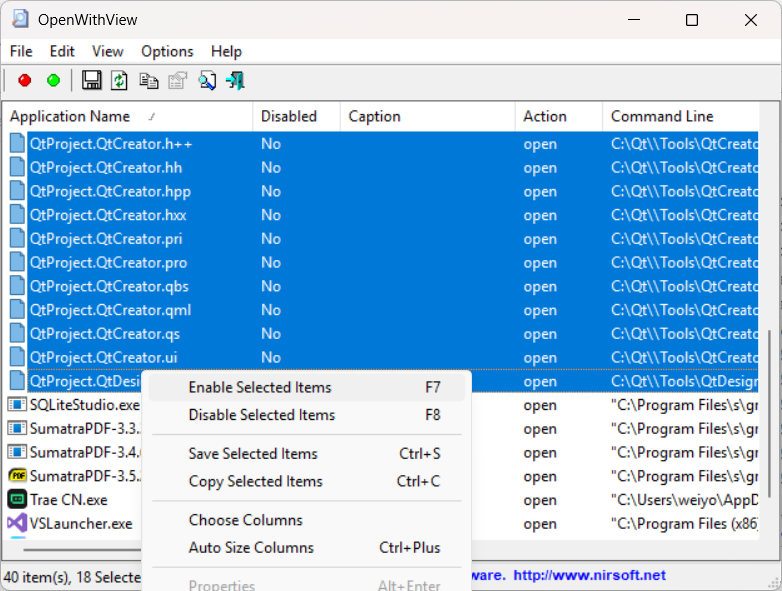Sort by the Command Line column header
Screen dimensions: 782x591
pos(681,116)
